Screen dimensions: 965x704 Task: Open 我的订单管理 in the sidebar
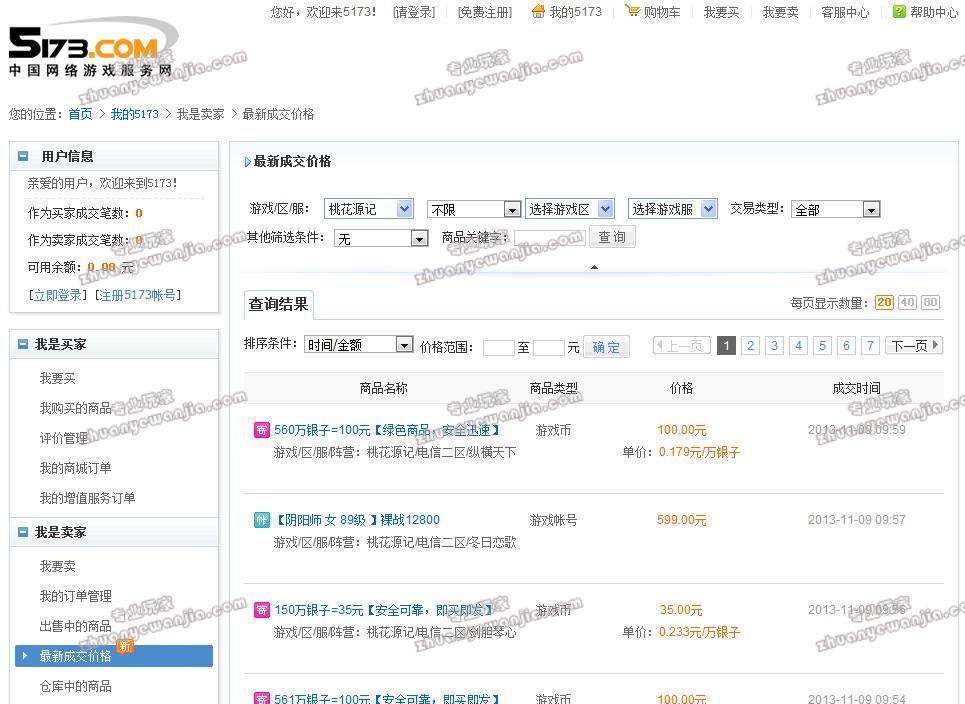[x=76, y=596]
